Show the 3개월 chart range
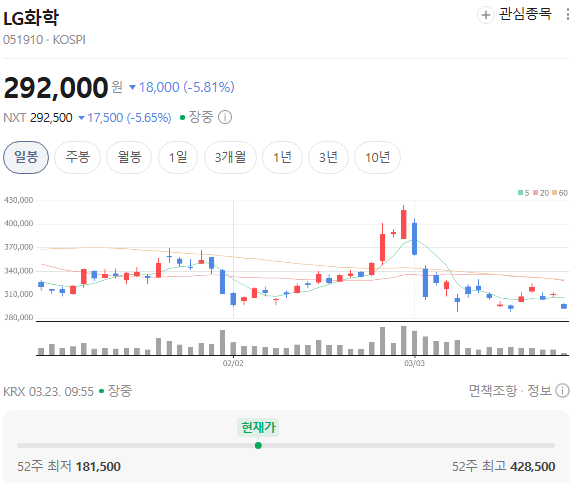Viewport: 582px width, 483px height. [230, 157]
